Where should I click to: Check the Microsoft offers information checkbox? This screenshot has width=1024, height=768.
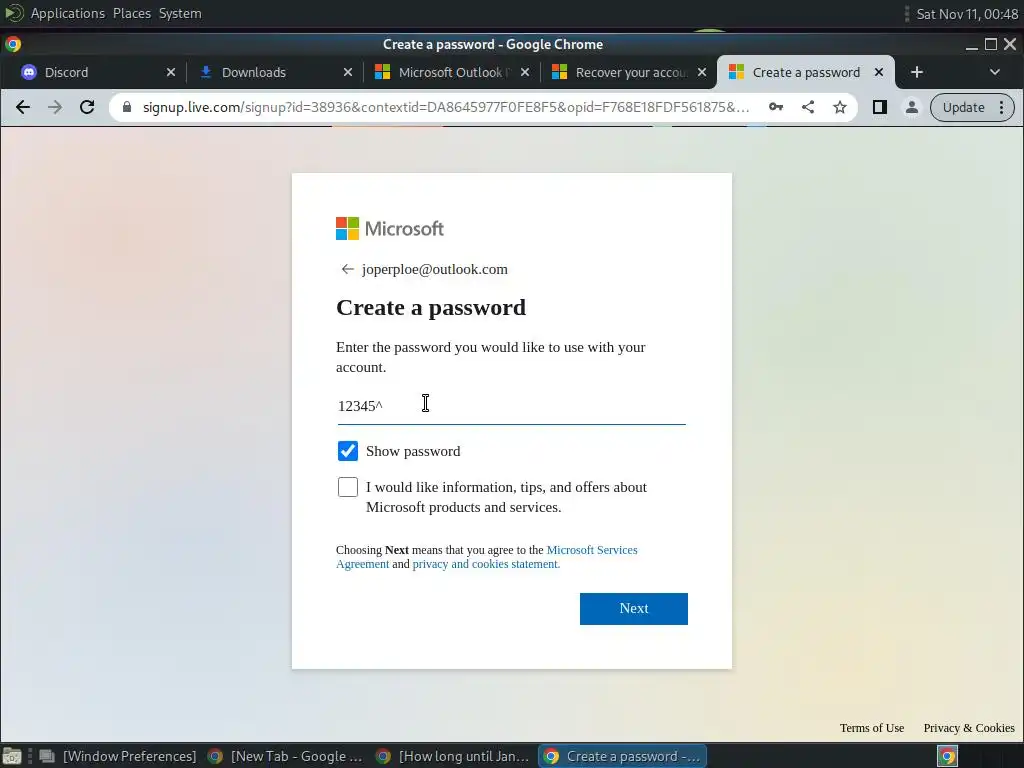coord(347,487)
